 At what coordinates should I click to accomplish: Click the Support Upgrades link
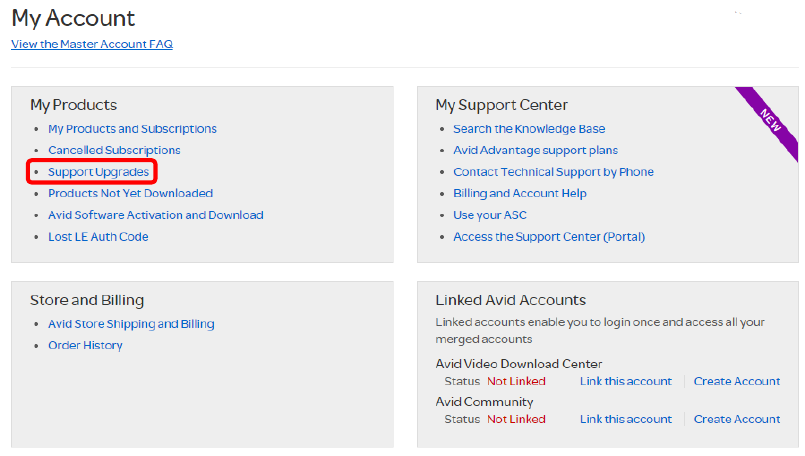tap(98, 172)
